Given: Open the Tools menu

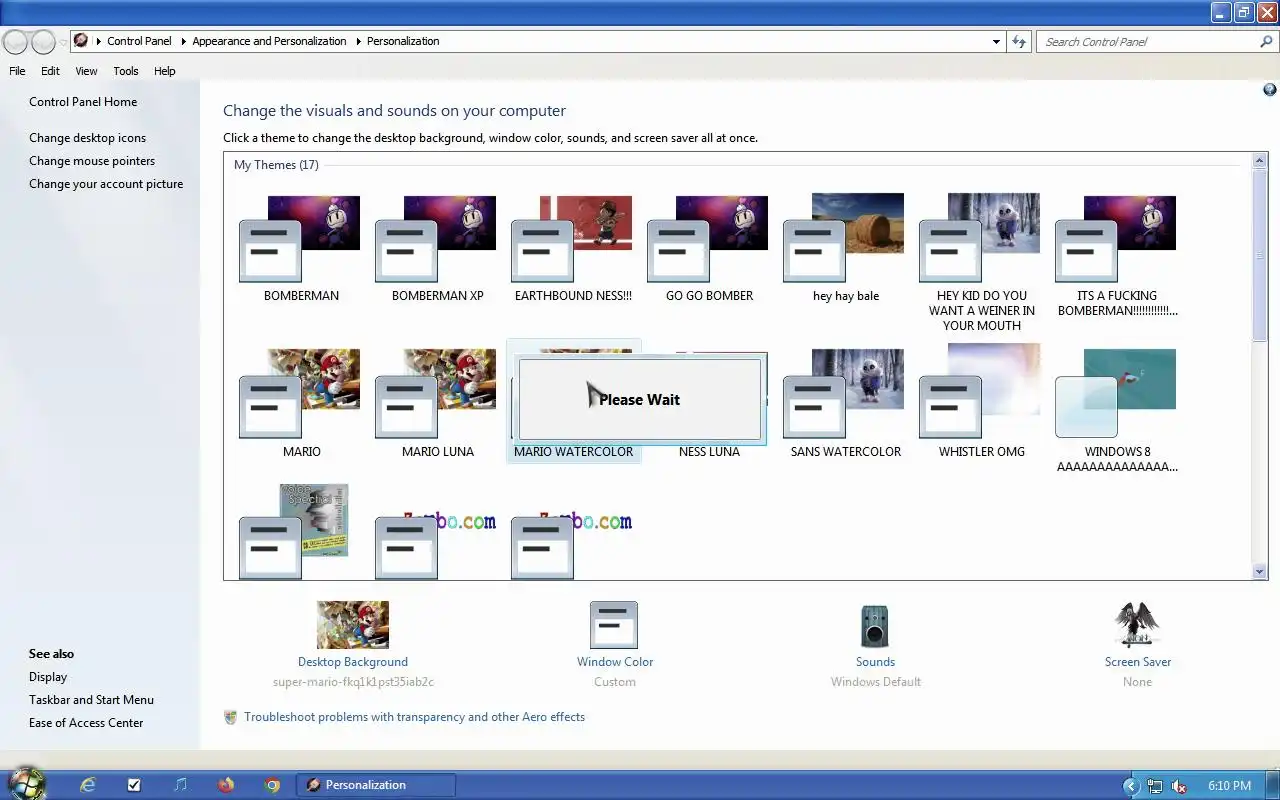Looking at the screenshot, I should [126, 71].
